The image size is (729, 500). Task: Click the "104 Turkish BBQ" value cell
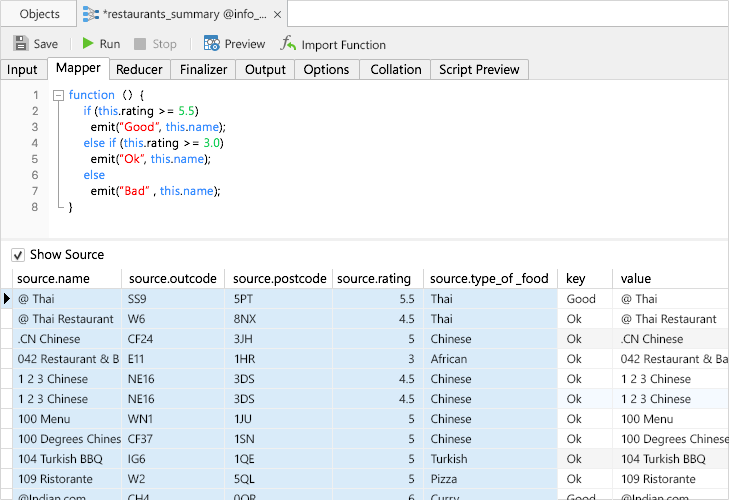pyautogui.click(x=670, y=459)
